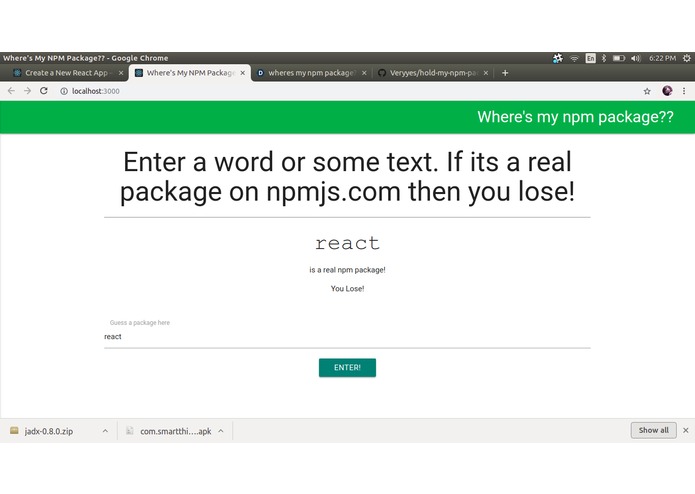Open the 6:22 PM clock menu
Image resolution: width=695 pixels, height=494 pixels.
[663, 58]
